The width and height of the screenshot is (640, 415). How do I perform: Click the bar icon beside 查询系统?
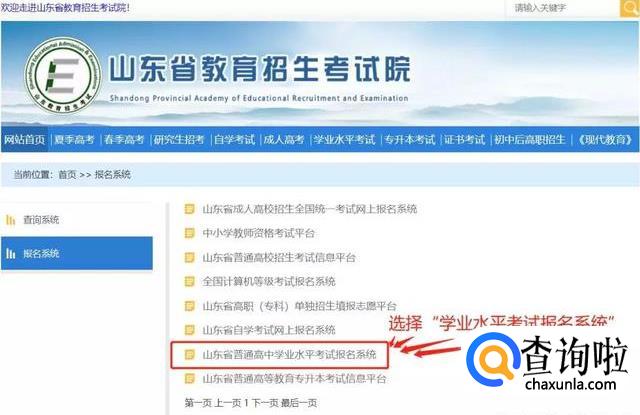point(11,220)
